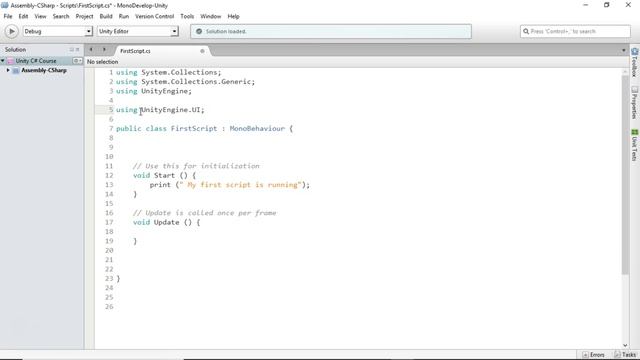Open the Window menu
The image size is (640, 360).
210,16
